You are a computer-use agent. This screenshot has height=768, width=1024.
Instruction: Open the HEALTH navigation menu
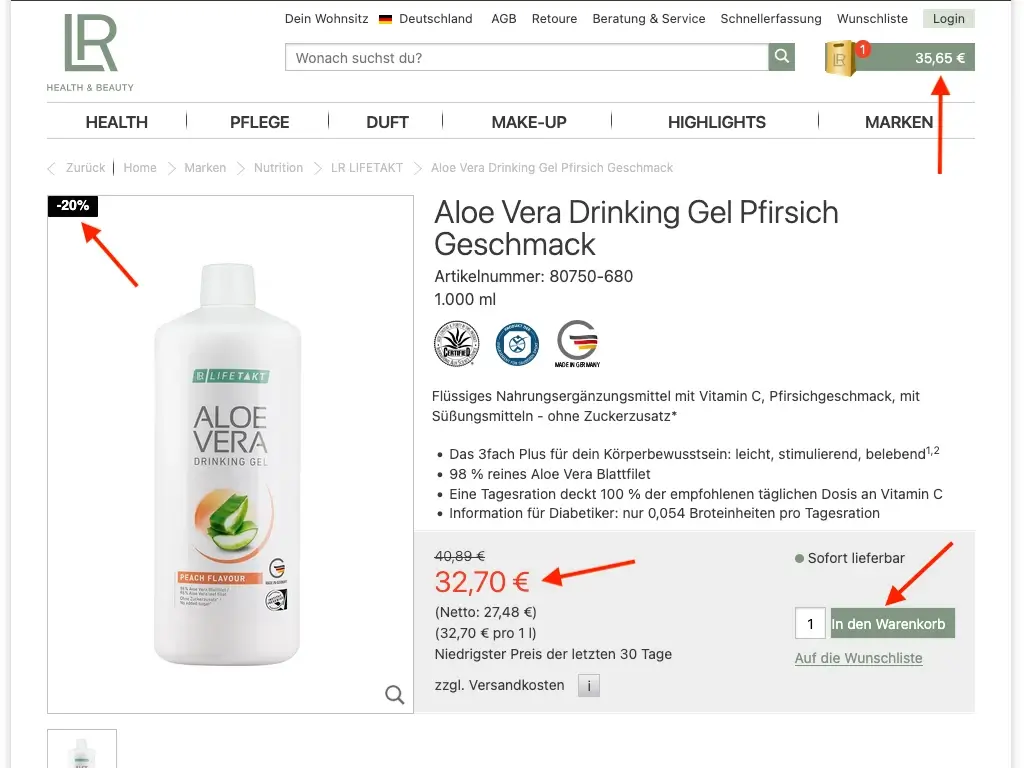pos(116,122)
